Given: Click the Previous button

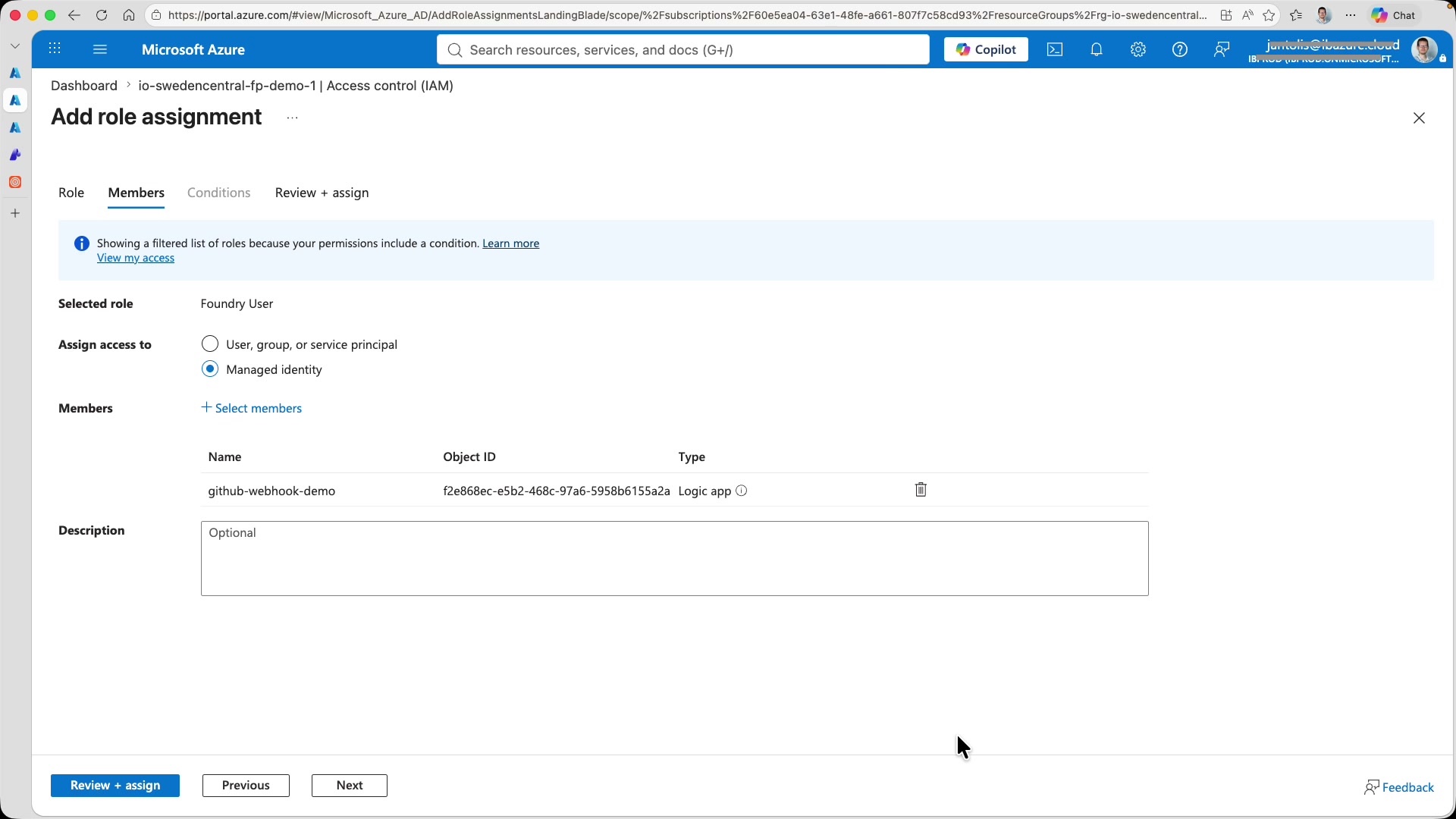Looking at the screenshot, I should (x=246, y=786).
